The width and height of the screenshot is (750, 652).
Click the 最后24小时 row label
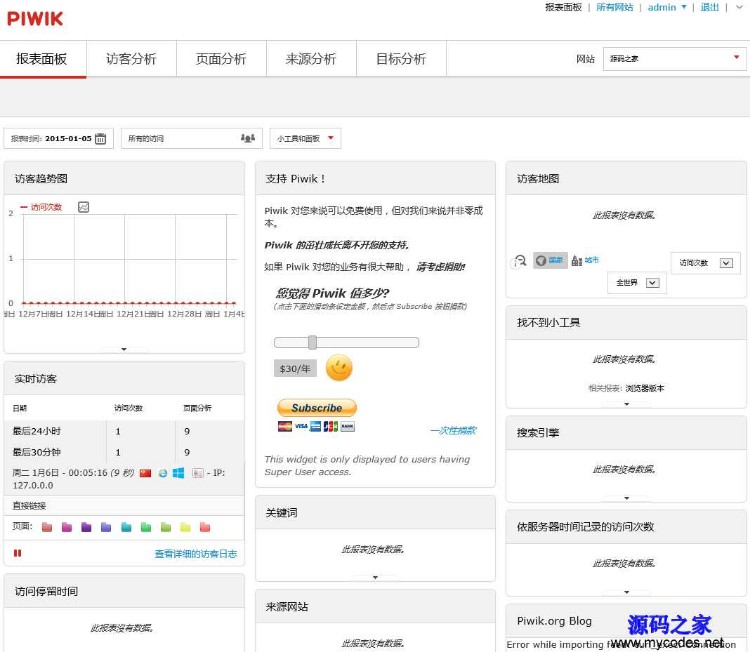point(37,431)
